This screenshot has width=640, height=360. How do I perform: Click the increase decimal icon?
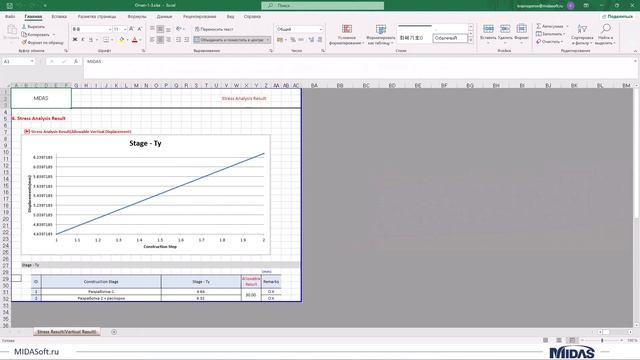coord(311,40)
